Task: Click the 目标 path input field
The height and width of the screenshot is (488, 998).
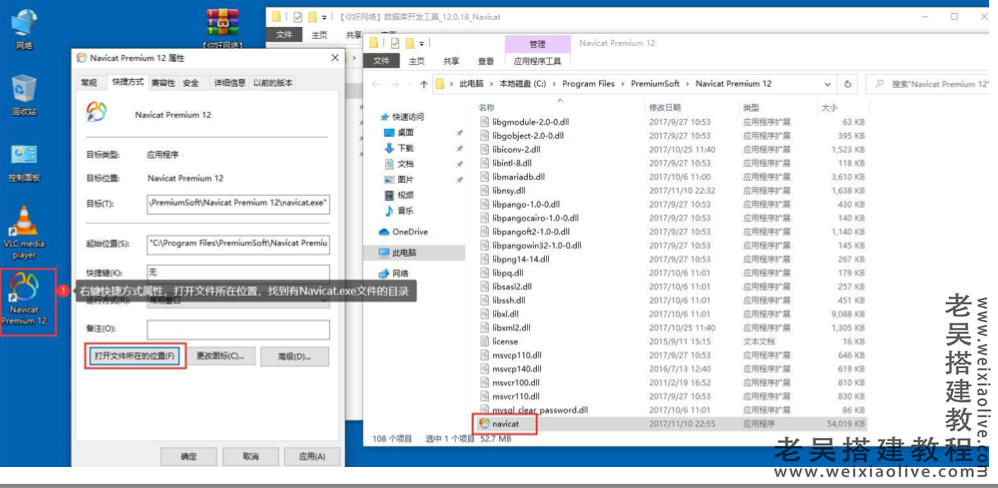Action: (x=238, y=204)
